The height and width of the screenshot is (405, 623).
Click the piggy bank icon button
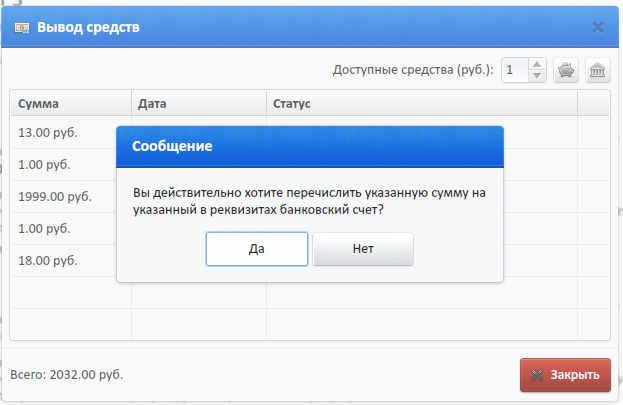[x=566, y=70]
